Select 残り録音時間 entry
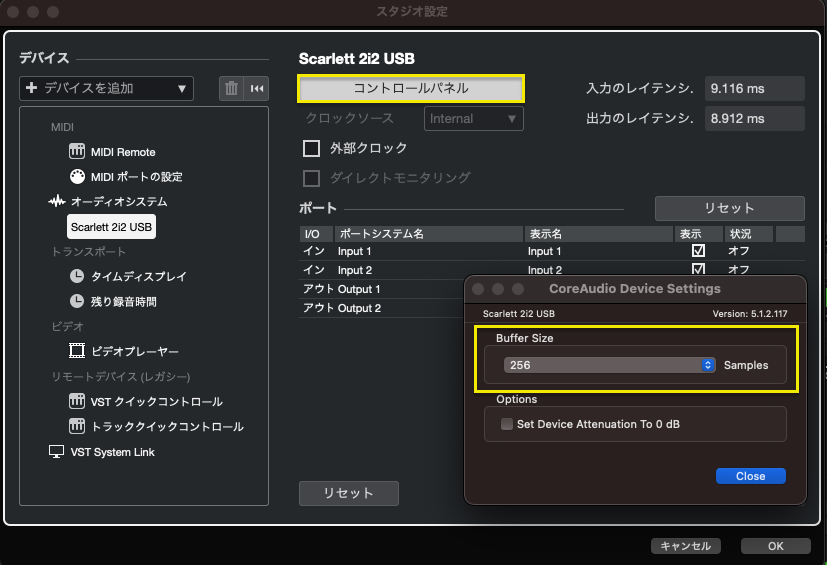827x565 pixels. click(123, 301)
